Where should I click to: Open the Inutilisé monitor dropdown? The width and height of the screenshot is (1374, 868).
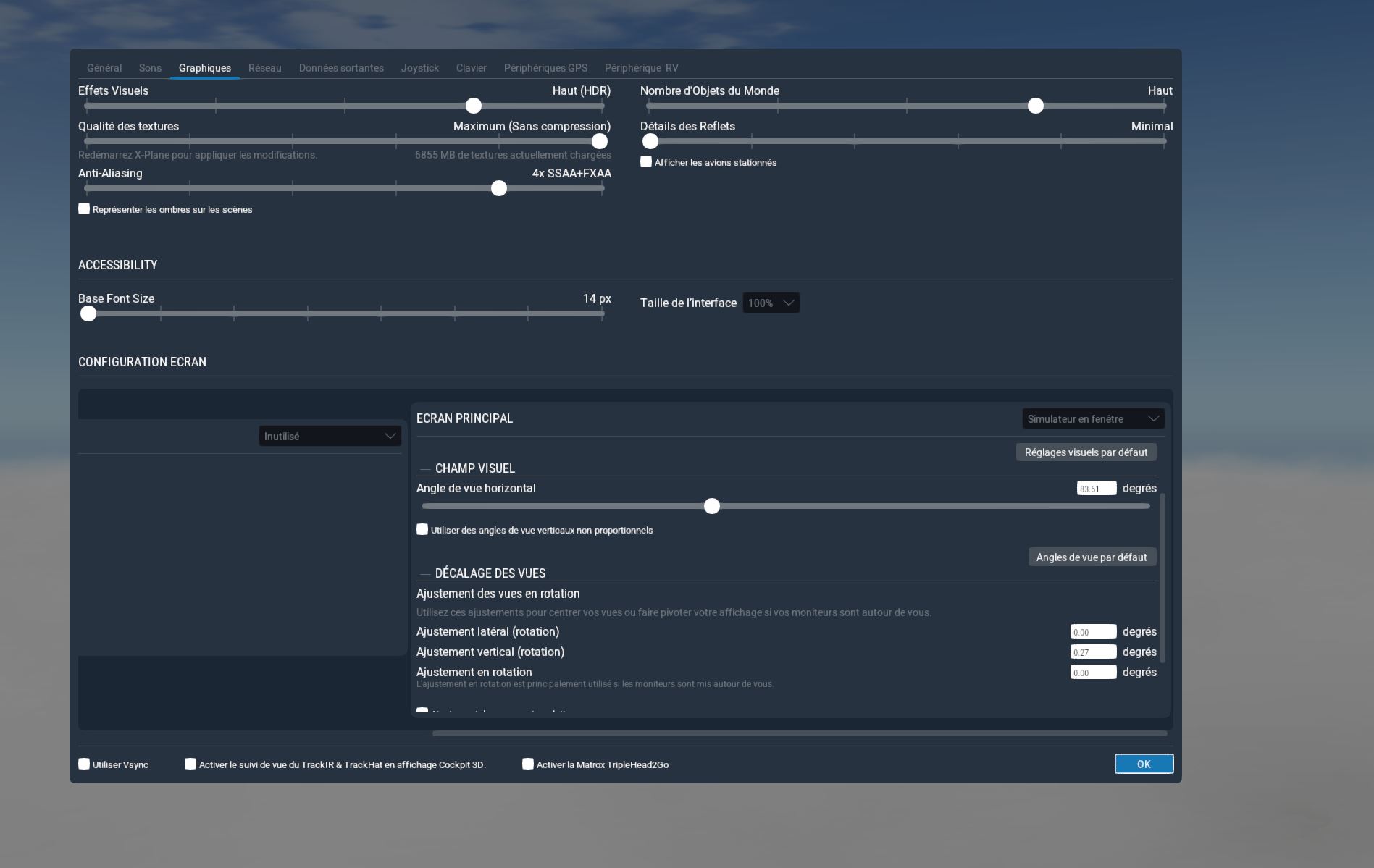[x=330, y=436]
